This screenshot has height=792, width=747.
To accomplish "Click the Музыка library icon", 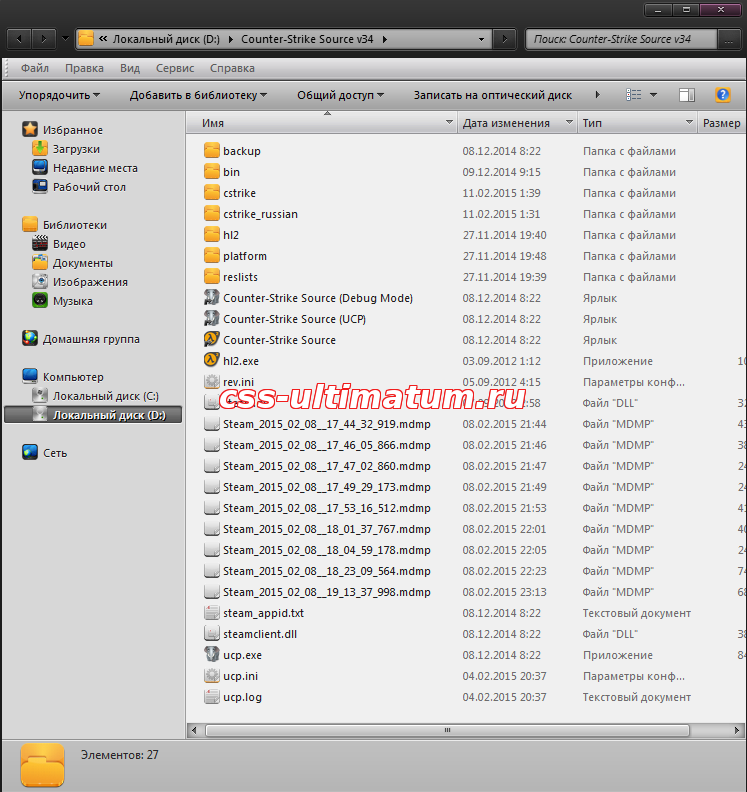I will (x=40, y=301).
